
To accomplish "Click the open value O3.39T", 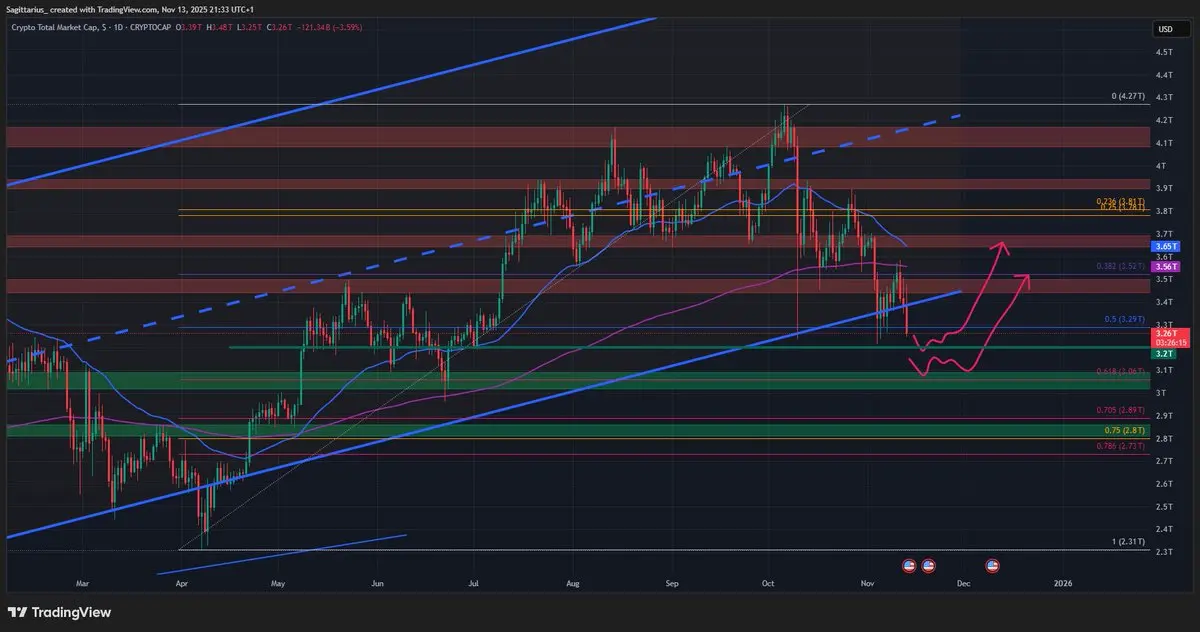I will pyautogui.click(x=189, y=27).
